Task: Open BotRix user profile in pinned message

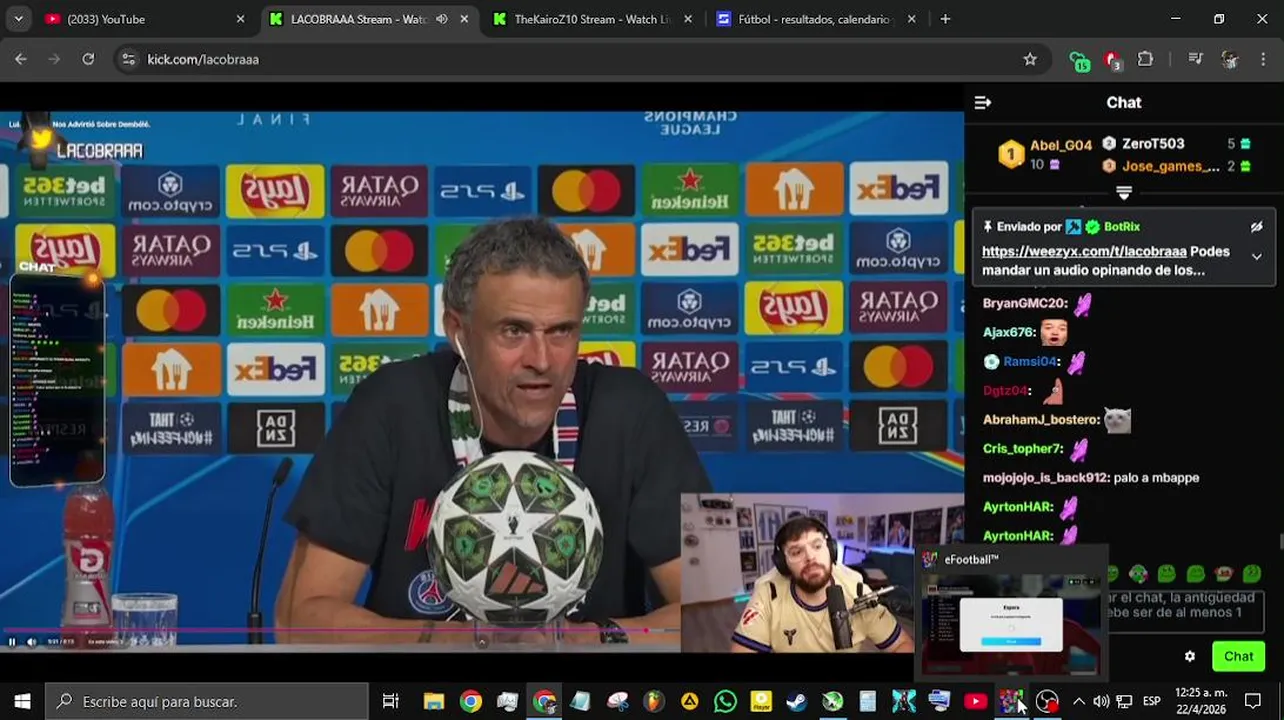Action: (1122, 227)
